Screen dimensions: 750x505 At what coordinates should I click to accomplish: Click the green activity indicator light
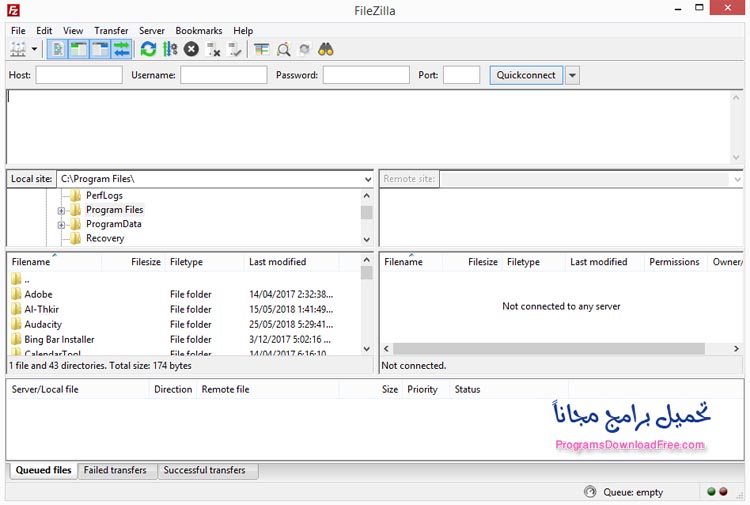coord(711,492)
